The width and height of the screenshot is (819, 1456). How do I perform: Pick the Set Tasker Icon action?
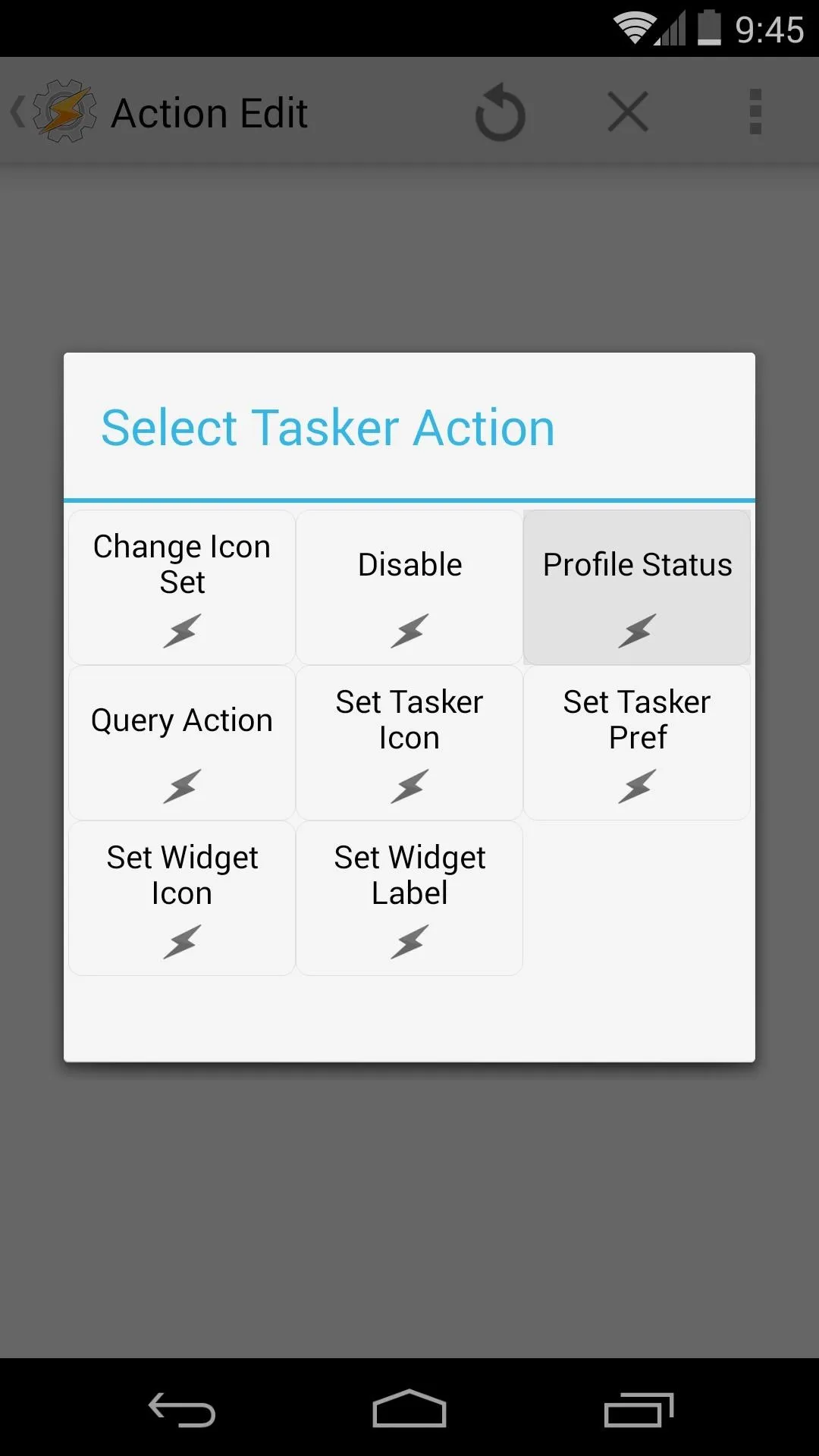[409, 743]
